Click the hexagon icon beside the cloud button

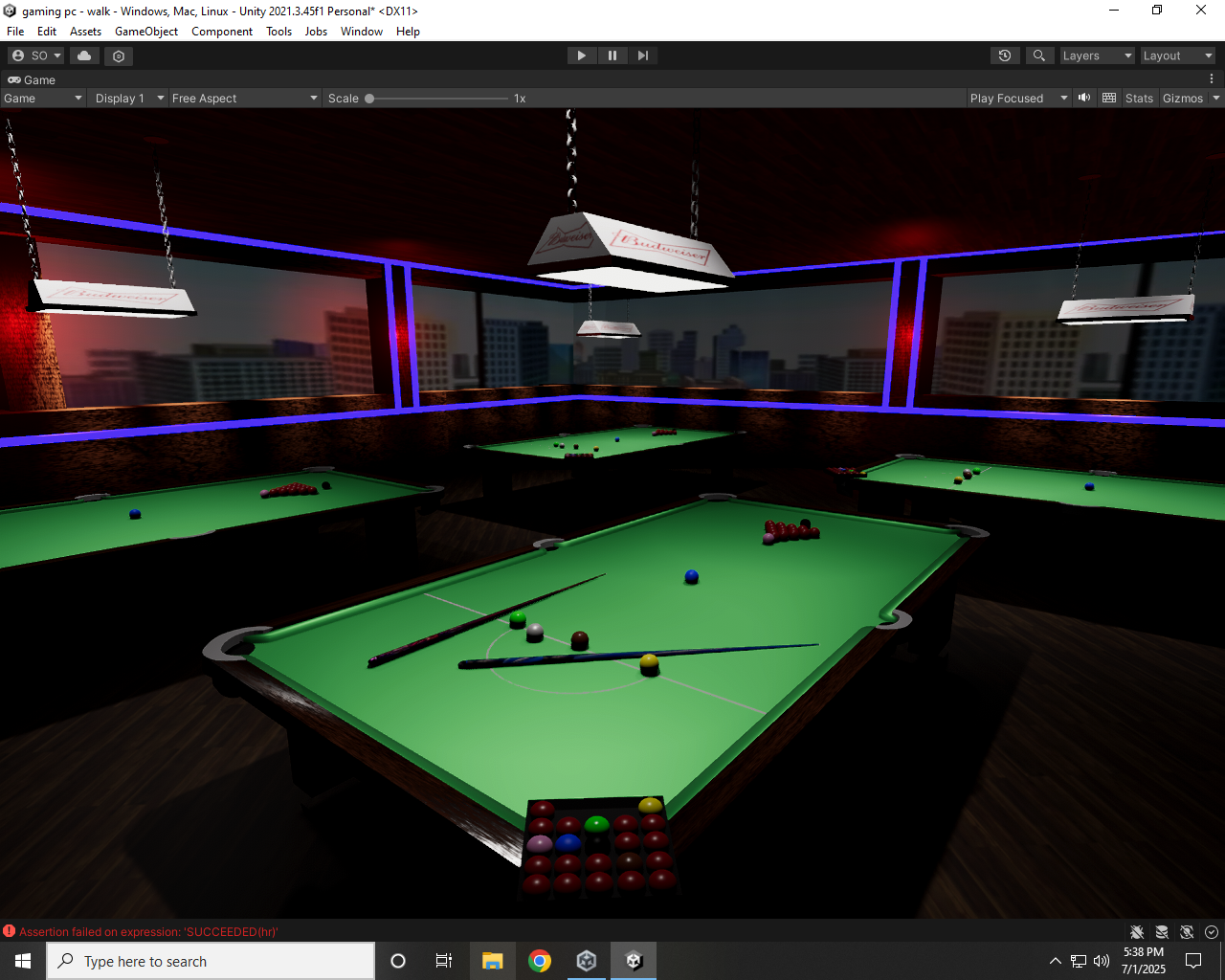(x=119, y=56)
